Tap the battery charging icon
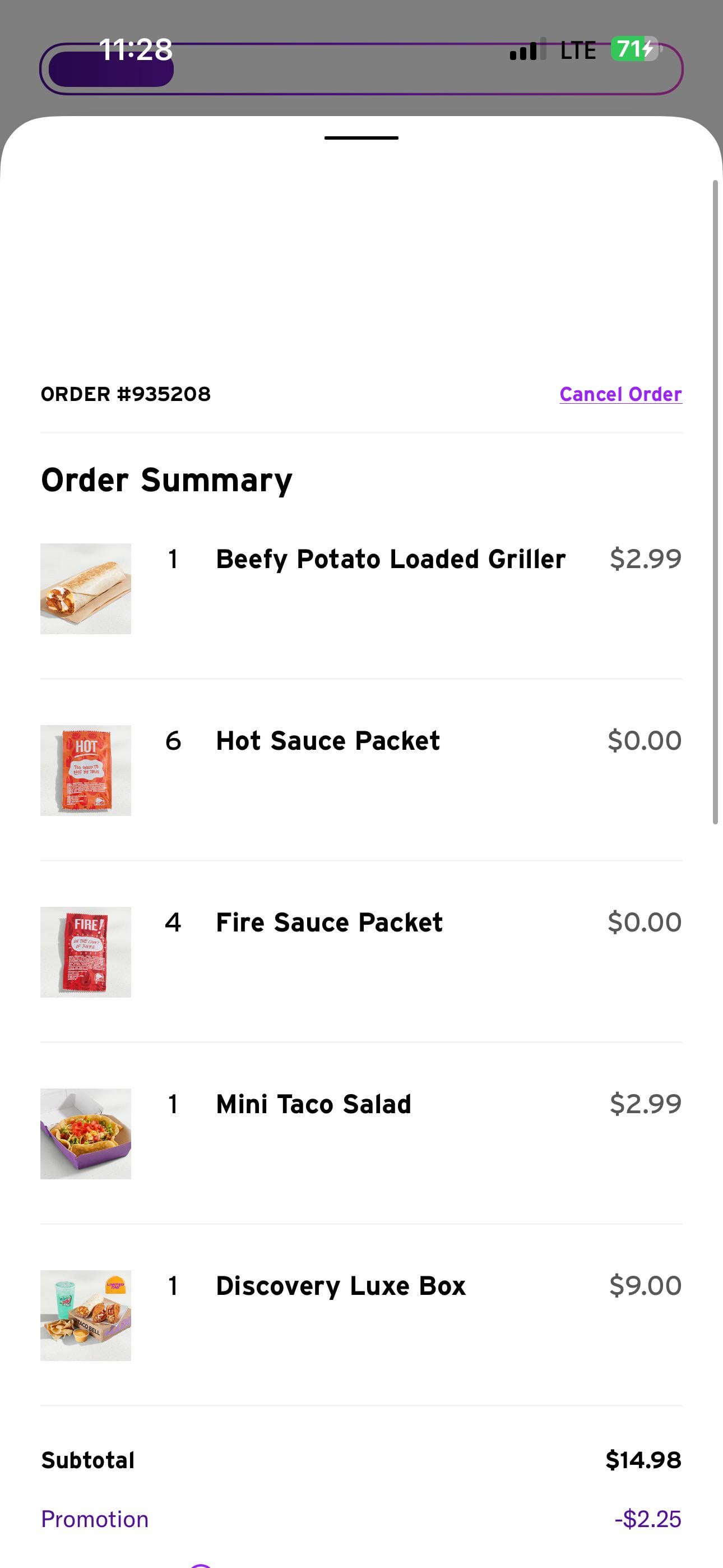This screenshot has height=1568, width=723. tap(635, 49)
